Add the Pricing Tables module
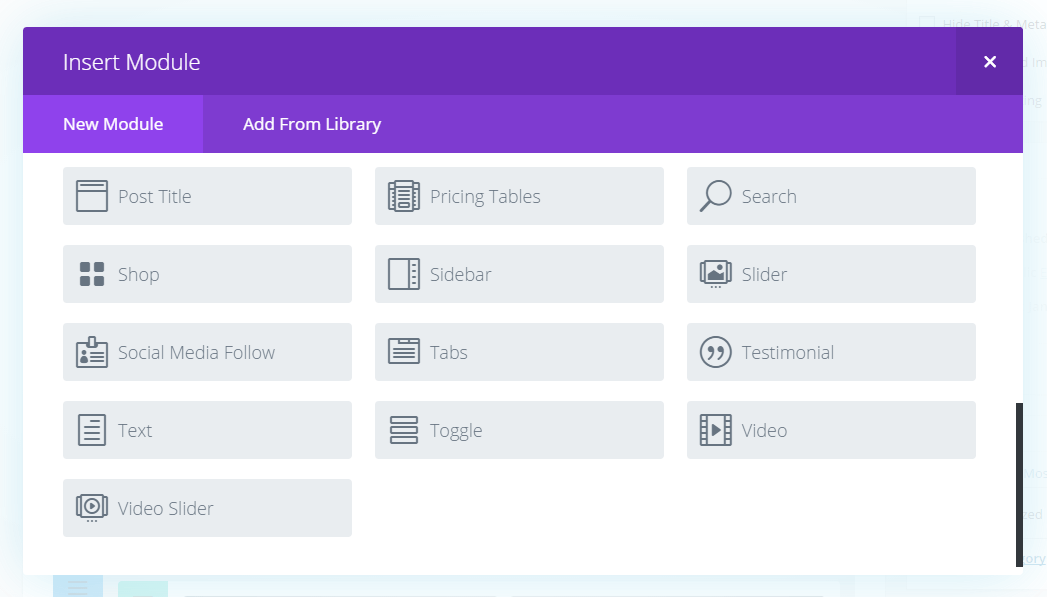Screen dimensions: 1047x597 click(519, 196)
